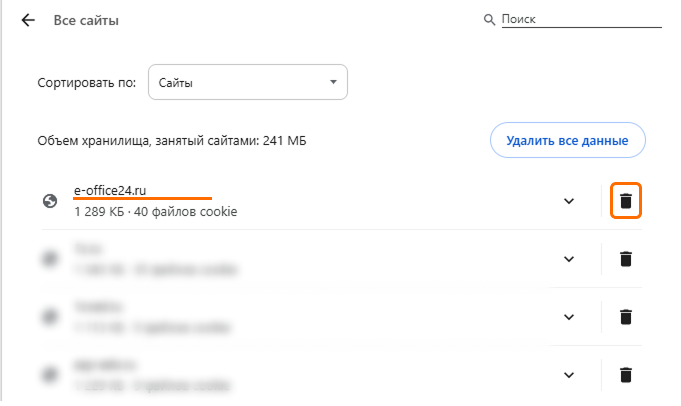Screen dimensions: 681x406
Task: Click the magnifier search icon
Action: coord(489,20)
